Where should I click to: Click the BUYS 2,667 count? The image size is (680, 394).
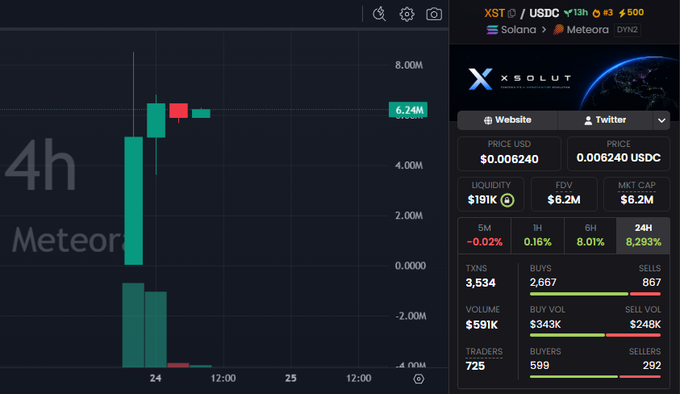coord(543,283)
